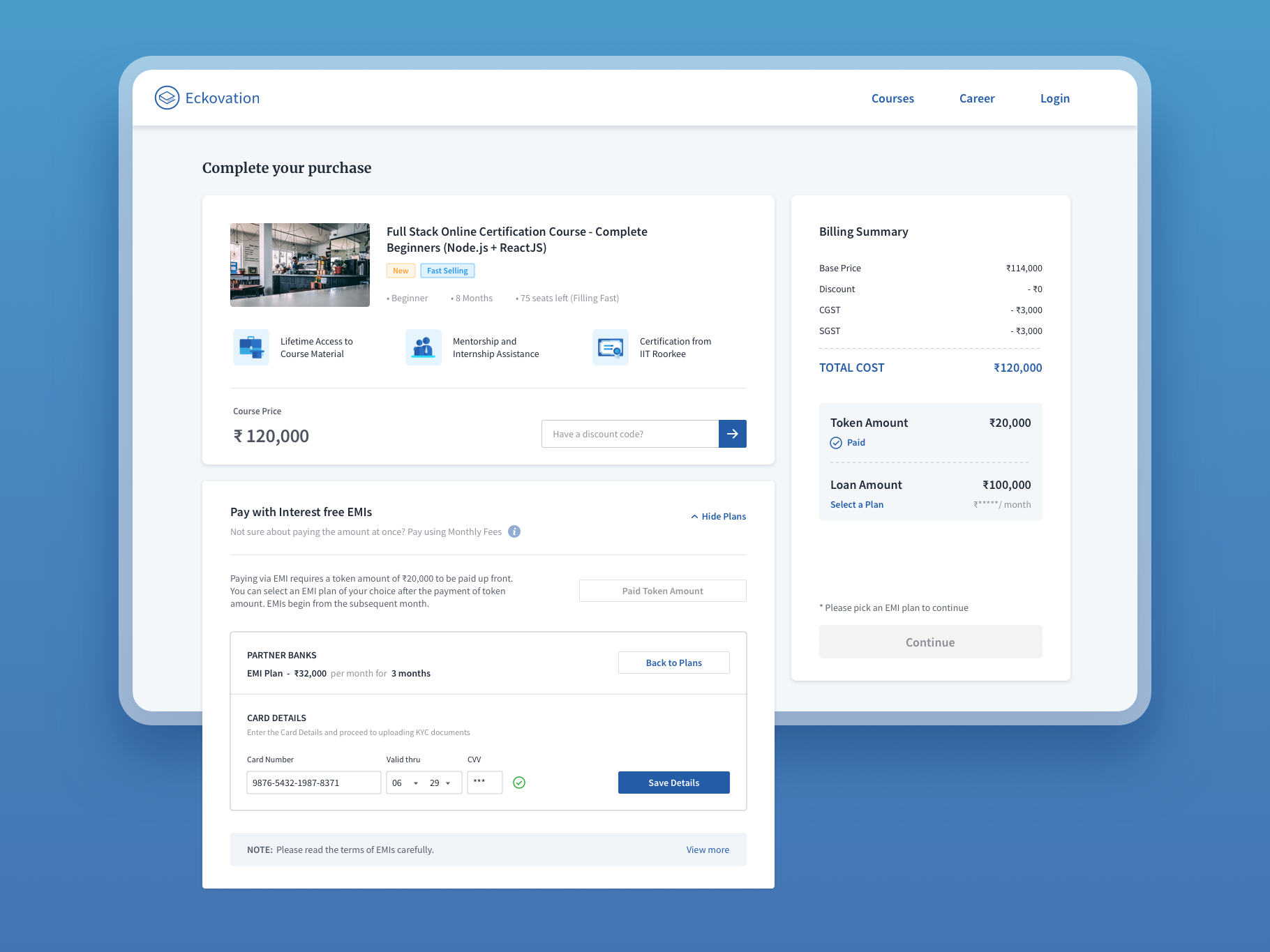Click the Lifetime Access briefcase icon

pos(251,347)
